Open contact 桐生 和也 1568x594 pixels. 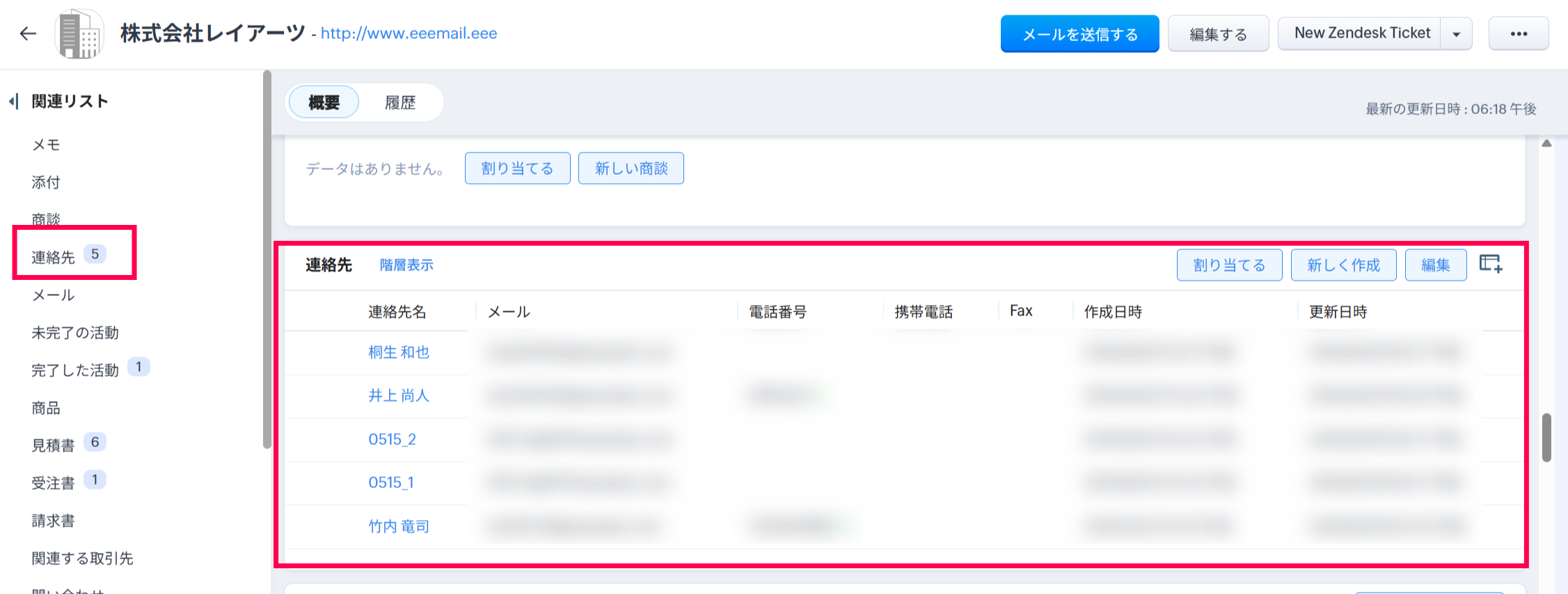[399, 352]
